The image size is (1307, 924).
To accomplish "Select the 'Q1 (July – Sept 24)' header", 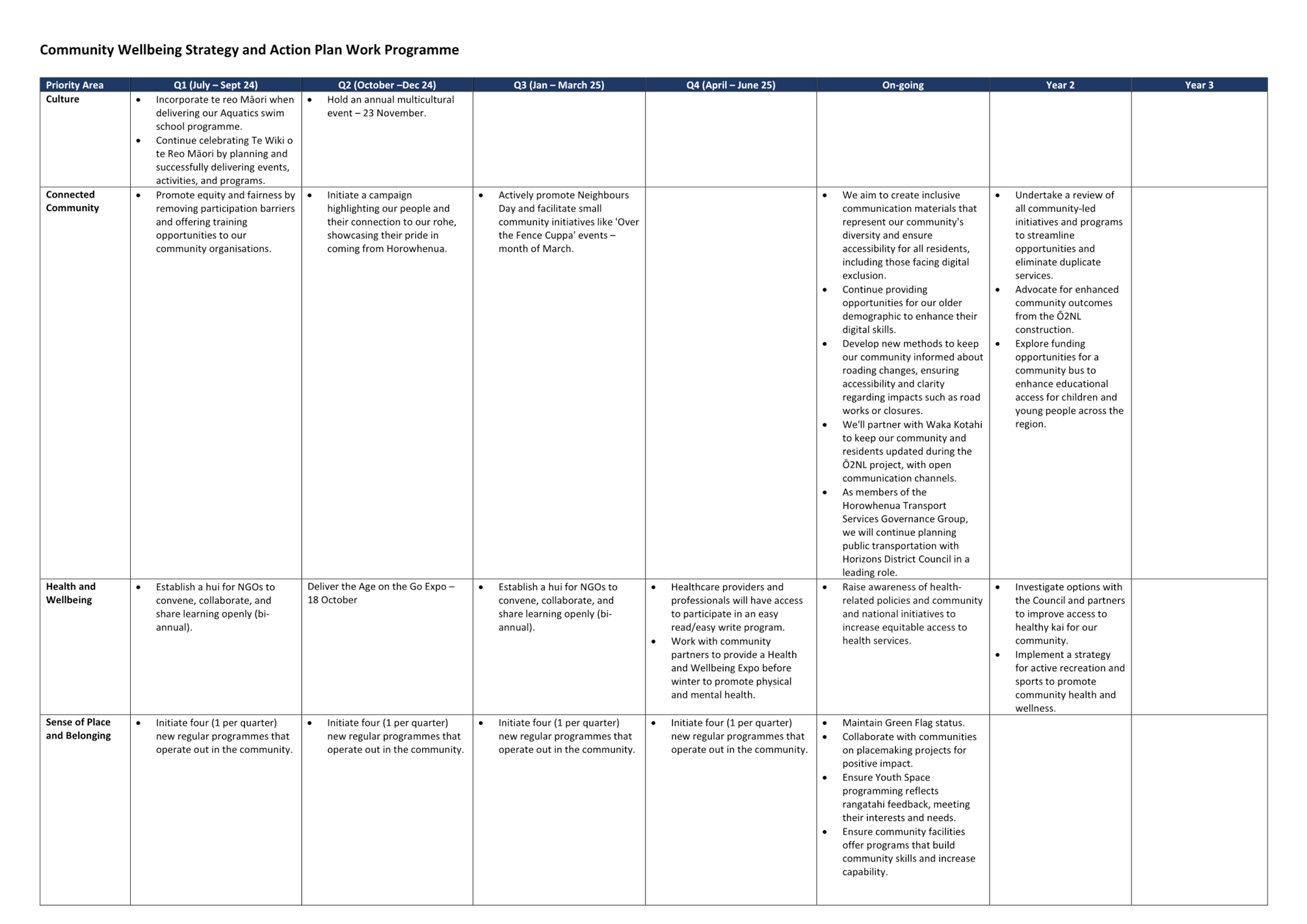I will (x=216, y=85).
